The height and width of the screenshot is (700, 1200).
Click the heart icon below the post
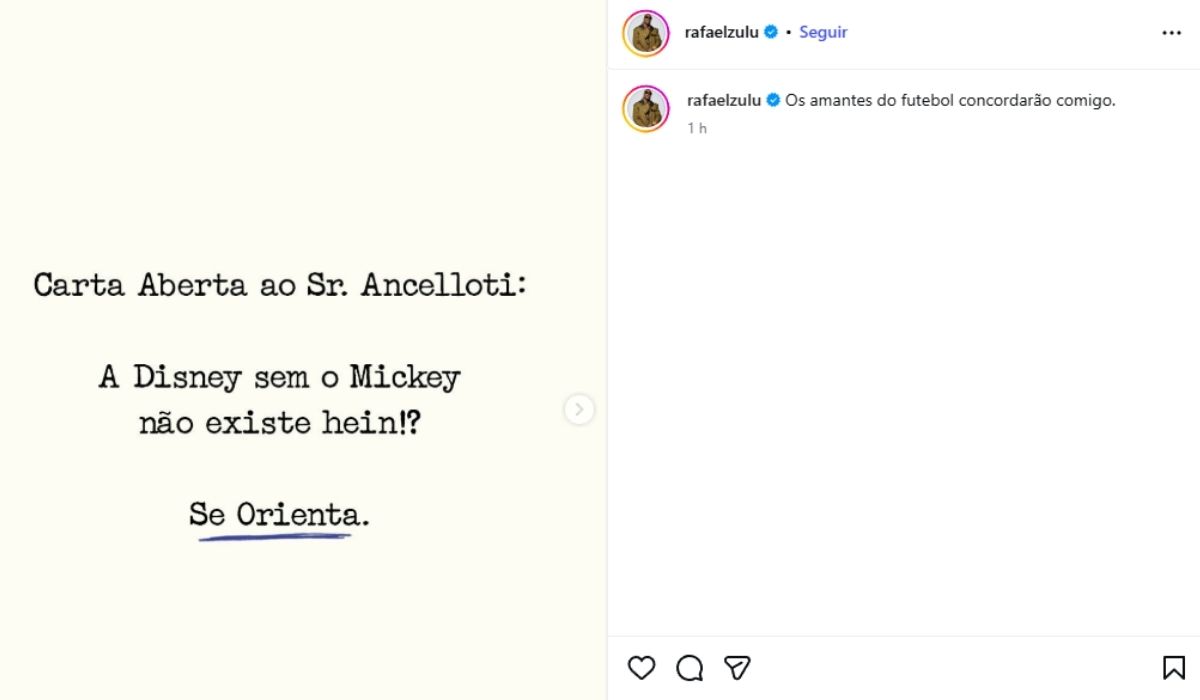(x=642, y=666)
